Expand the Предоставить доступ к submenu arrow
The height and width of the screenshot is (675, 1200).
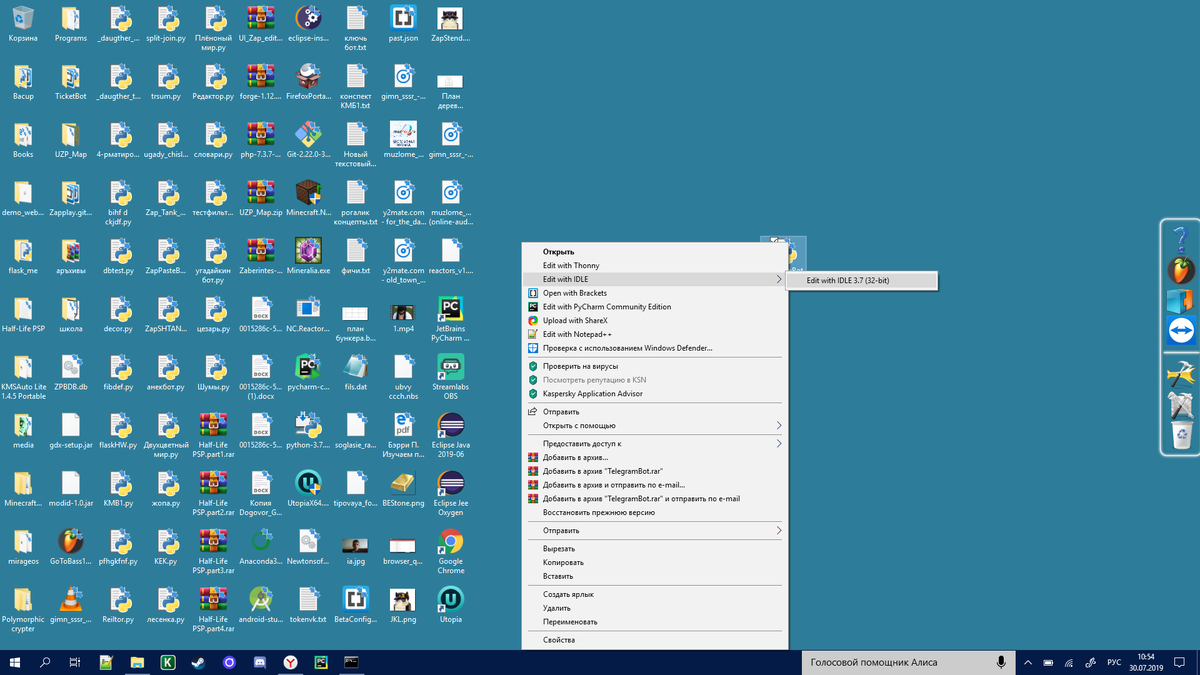[779, 443]
